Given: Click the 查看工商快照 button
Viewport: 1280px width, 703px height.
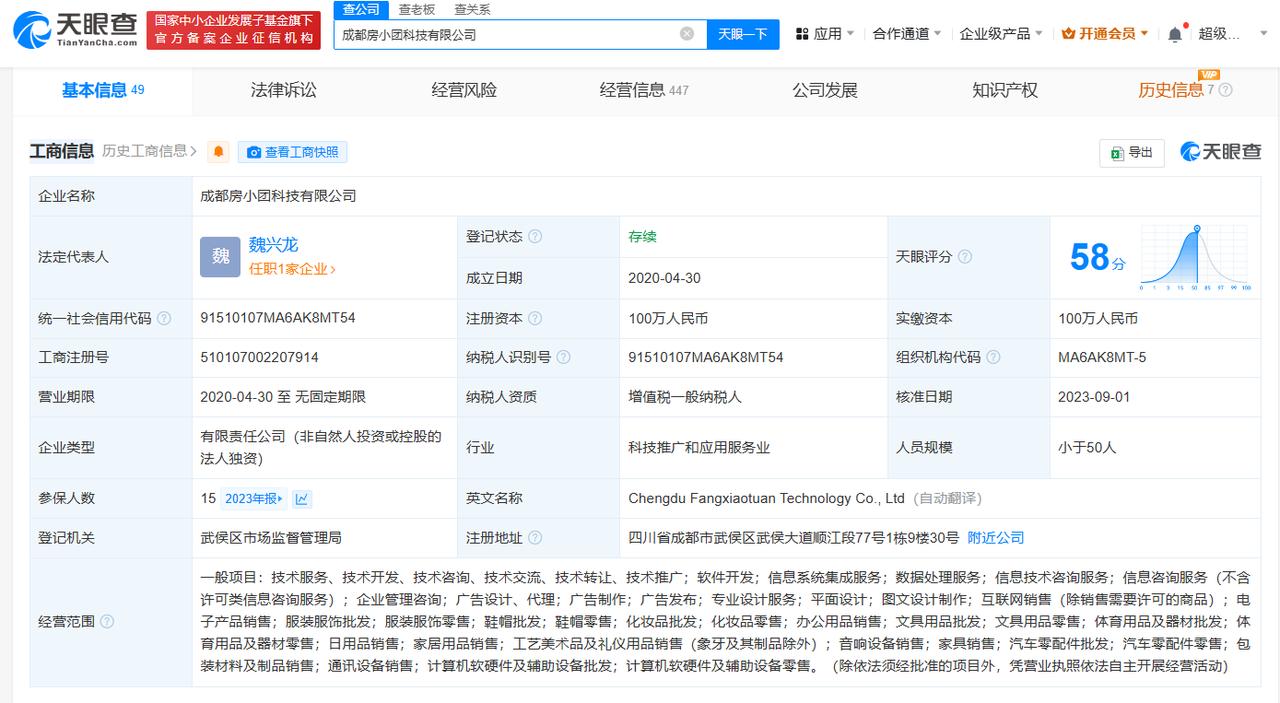Looking at the screenshot, I should click(292, 152).
